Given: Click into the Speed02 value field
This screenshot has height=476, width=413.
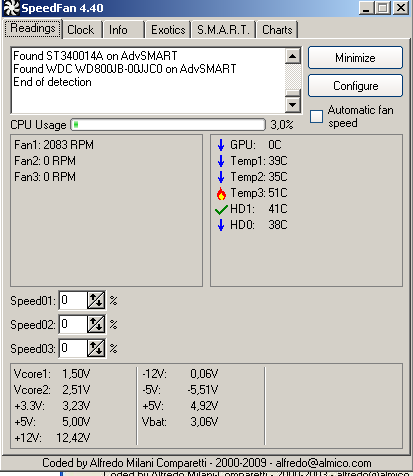Looking at the screenshot, I should 73,324.
